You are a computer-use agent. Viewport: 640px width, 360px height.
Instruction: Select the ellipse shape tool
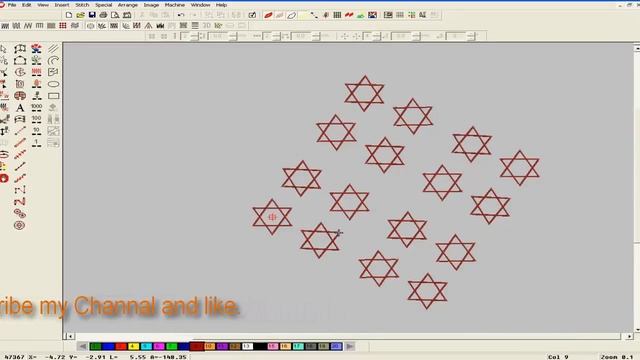coord(53,84)
